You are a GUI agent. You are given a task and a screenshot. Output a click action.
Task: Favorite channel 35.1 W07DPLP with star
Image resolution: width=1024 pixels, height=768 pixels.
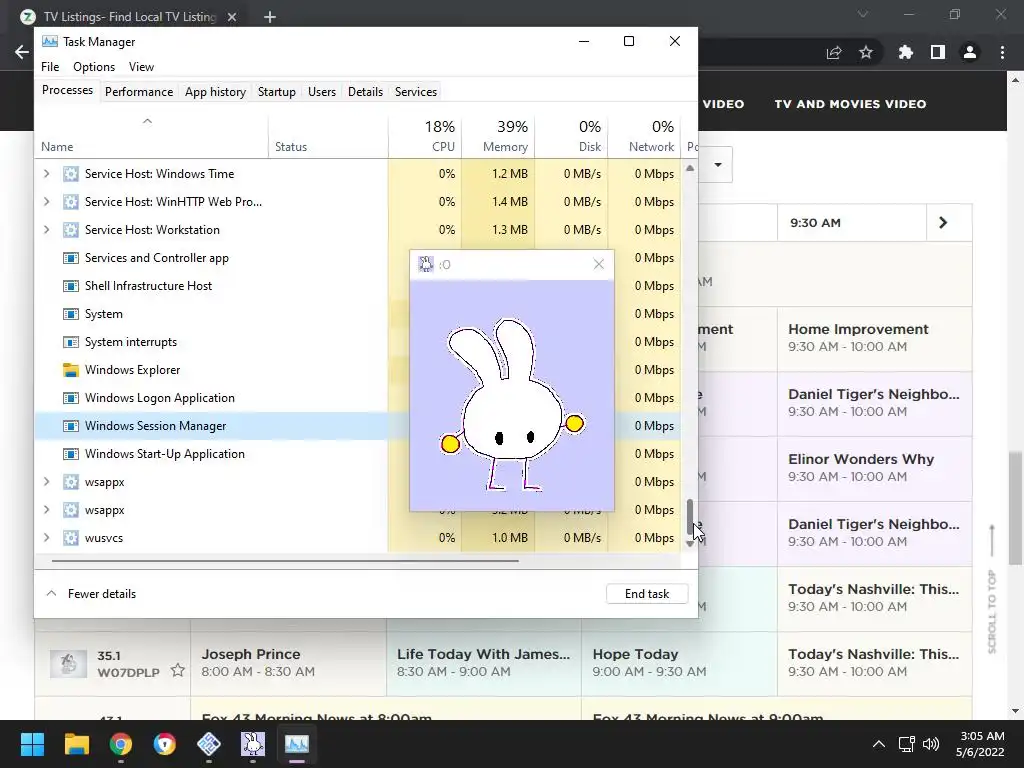[178, 670]
